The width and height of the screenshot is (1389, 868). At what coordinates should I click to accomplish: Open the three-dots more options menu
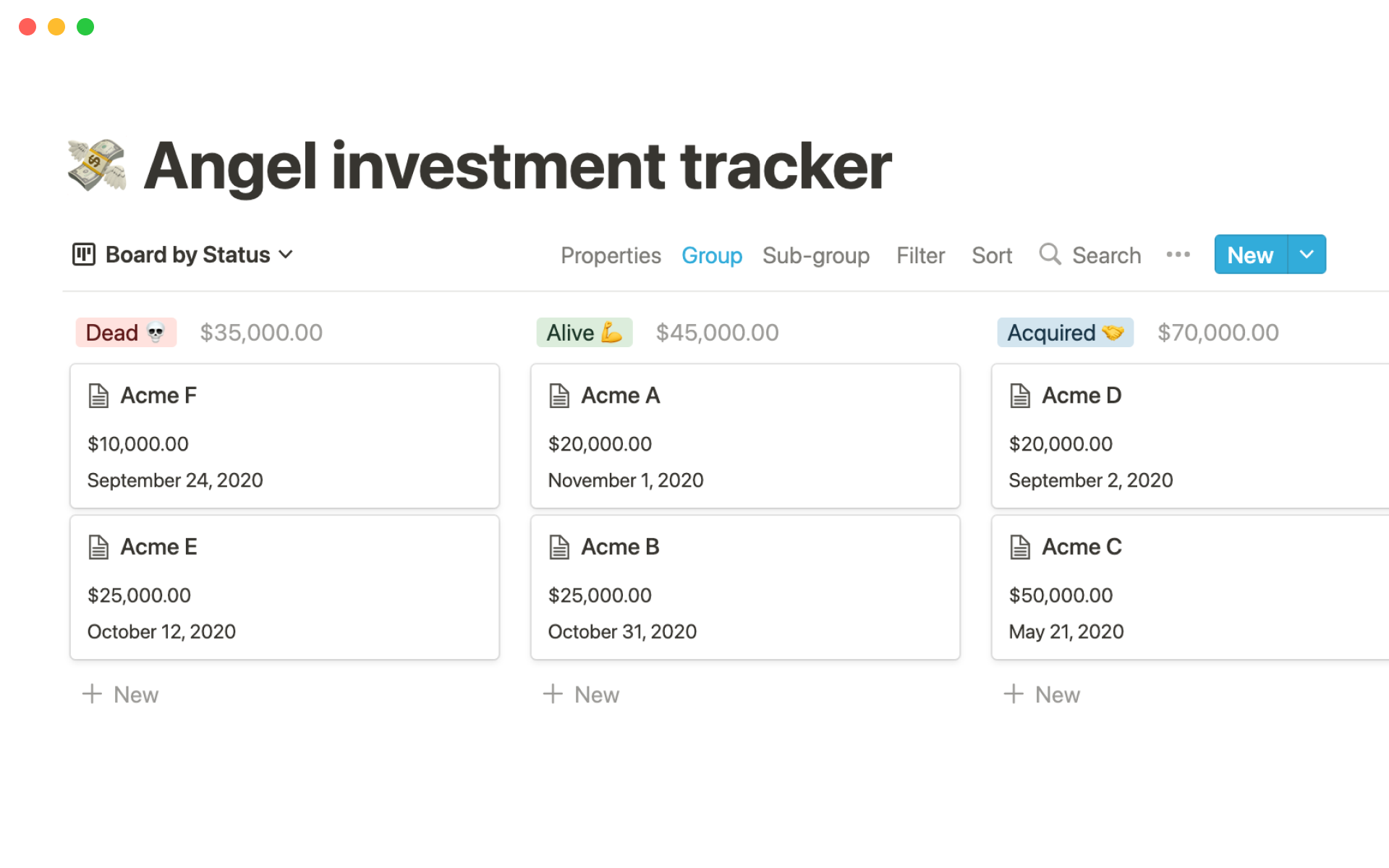[x=1178, y=255]
